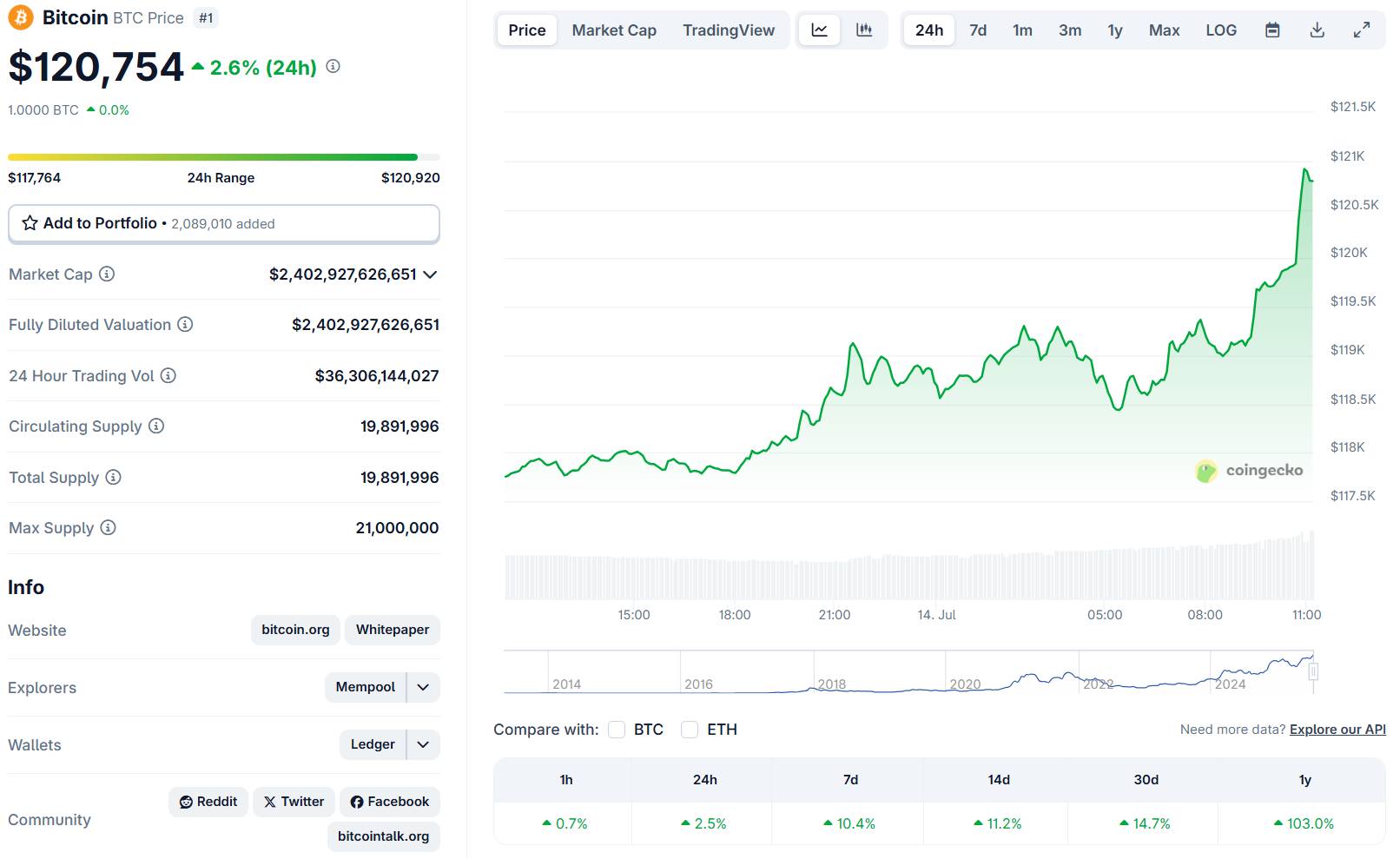The width and height of the screenshot is (1400, 859).
Task: Select the 1m time range
Action: (x=1023, y=30)
